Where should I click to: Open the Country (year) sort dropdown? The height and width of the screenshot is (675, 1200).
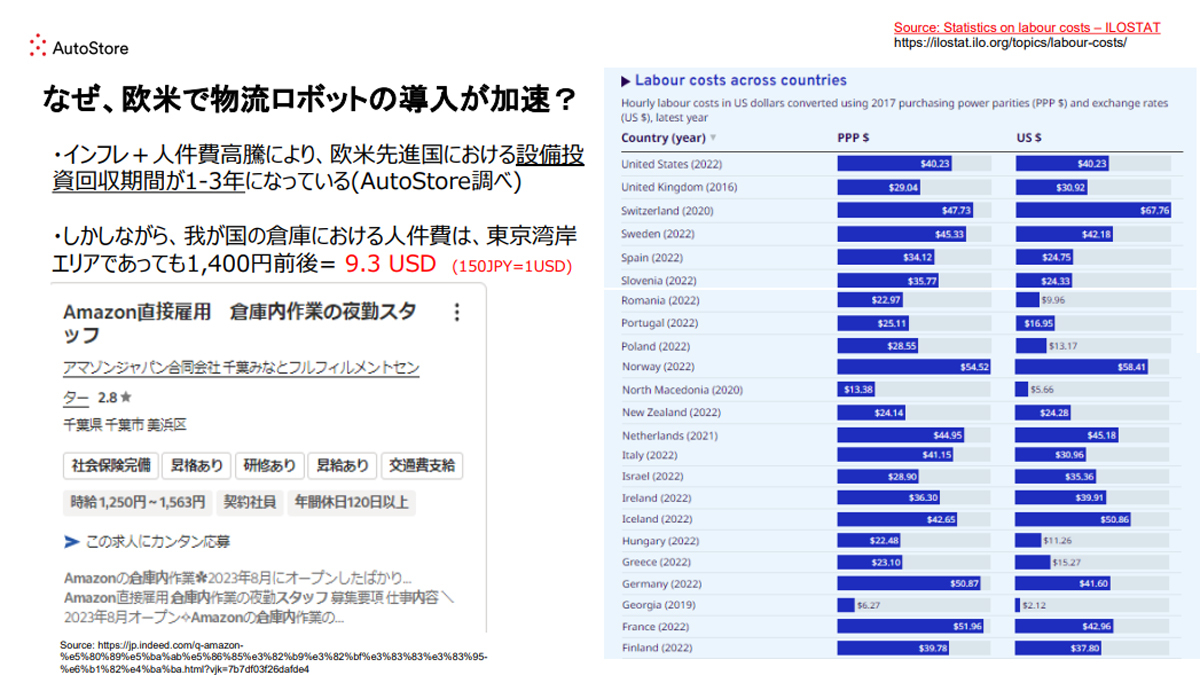point(713,138)
